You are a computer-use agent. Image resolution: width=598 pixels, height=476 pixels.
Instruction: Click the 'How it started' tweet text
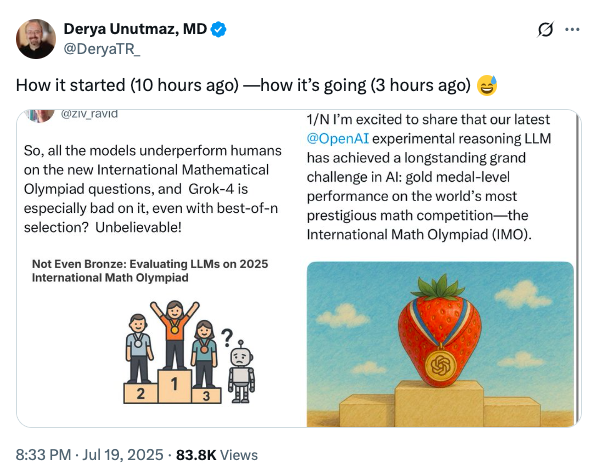click(243, 85)
